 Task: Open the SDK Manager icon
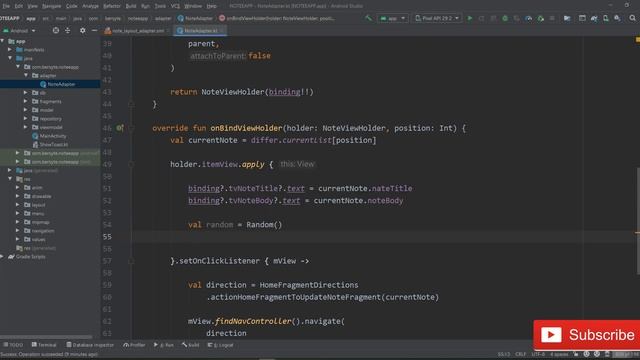[x=617, y=18]
